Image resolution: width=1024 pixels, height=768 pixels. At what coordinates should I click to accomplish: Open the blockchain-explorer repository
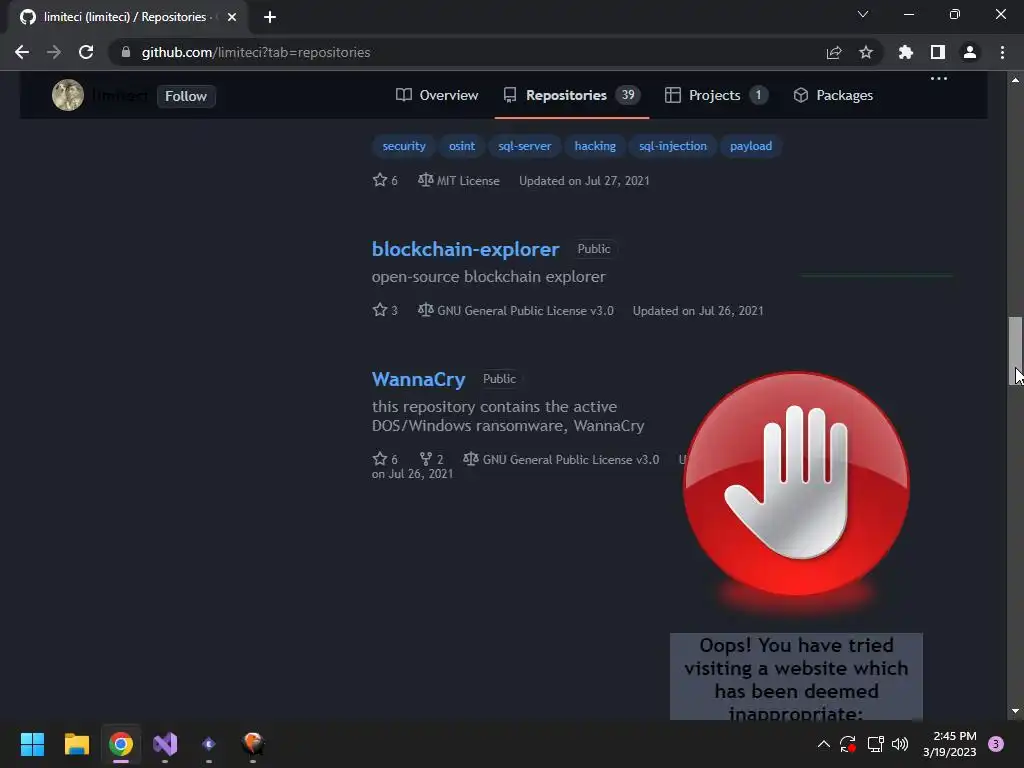(x=466, y=249)
